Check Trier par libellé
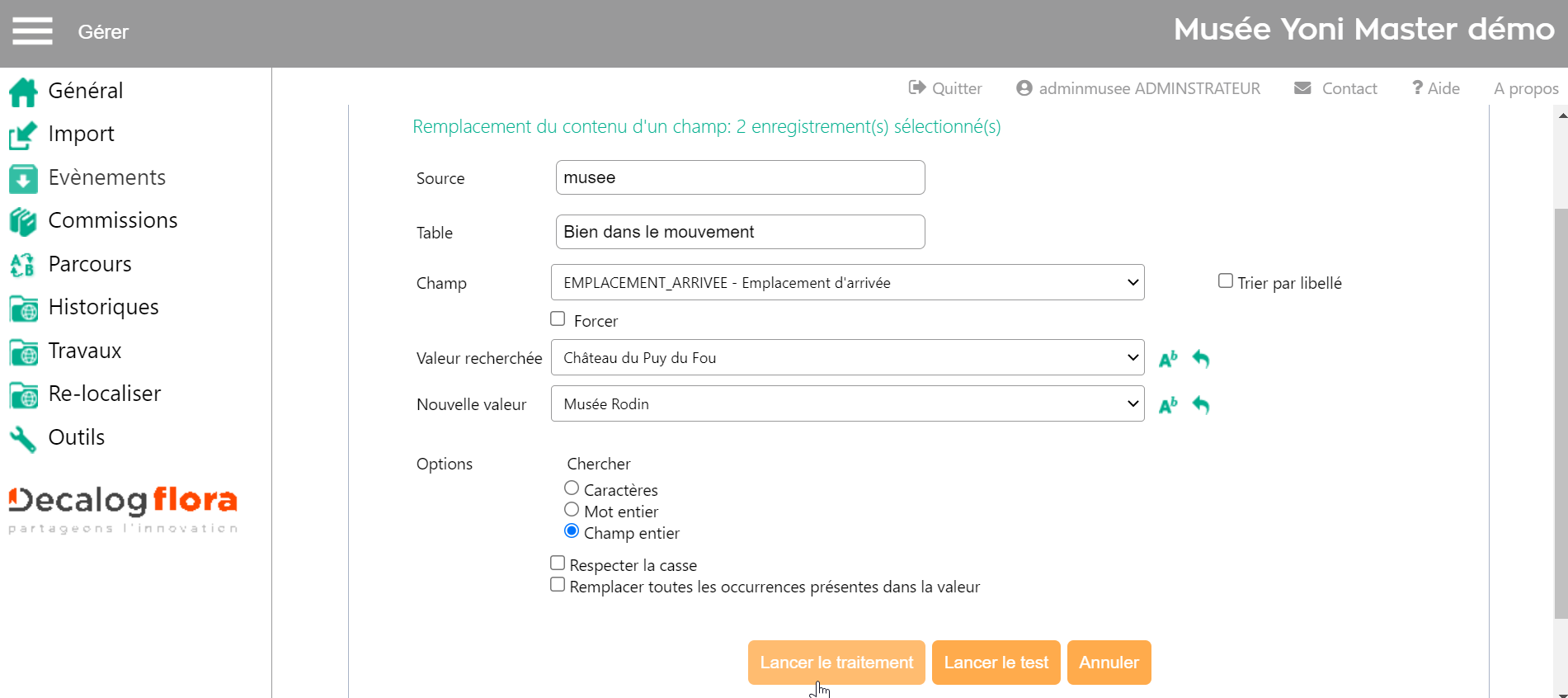Image resolution: width=1568 pixels, height=698 pixels. [x=1226, y=281]
